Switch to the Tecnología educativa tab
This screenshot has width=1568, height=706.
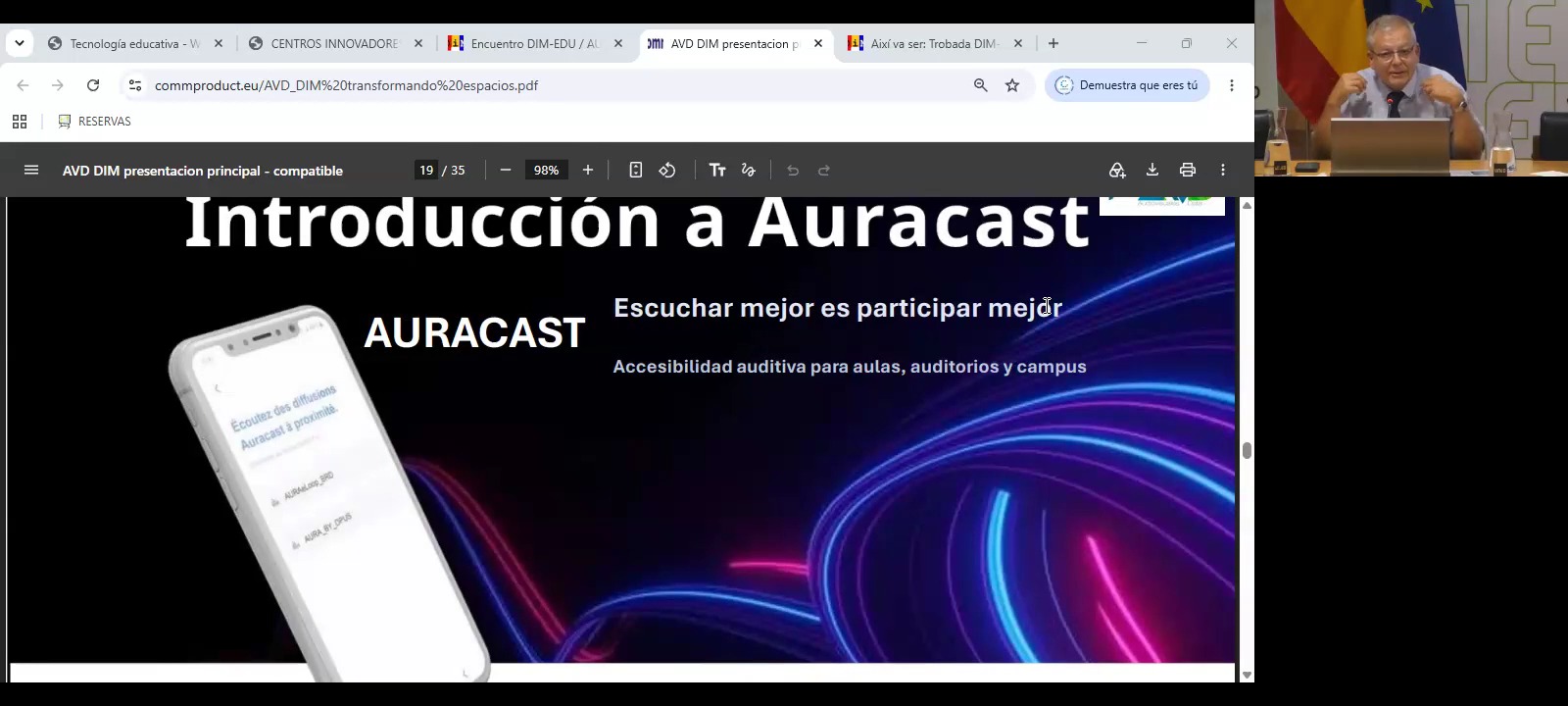point(135,43)
